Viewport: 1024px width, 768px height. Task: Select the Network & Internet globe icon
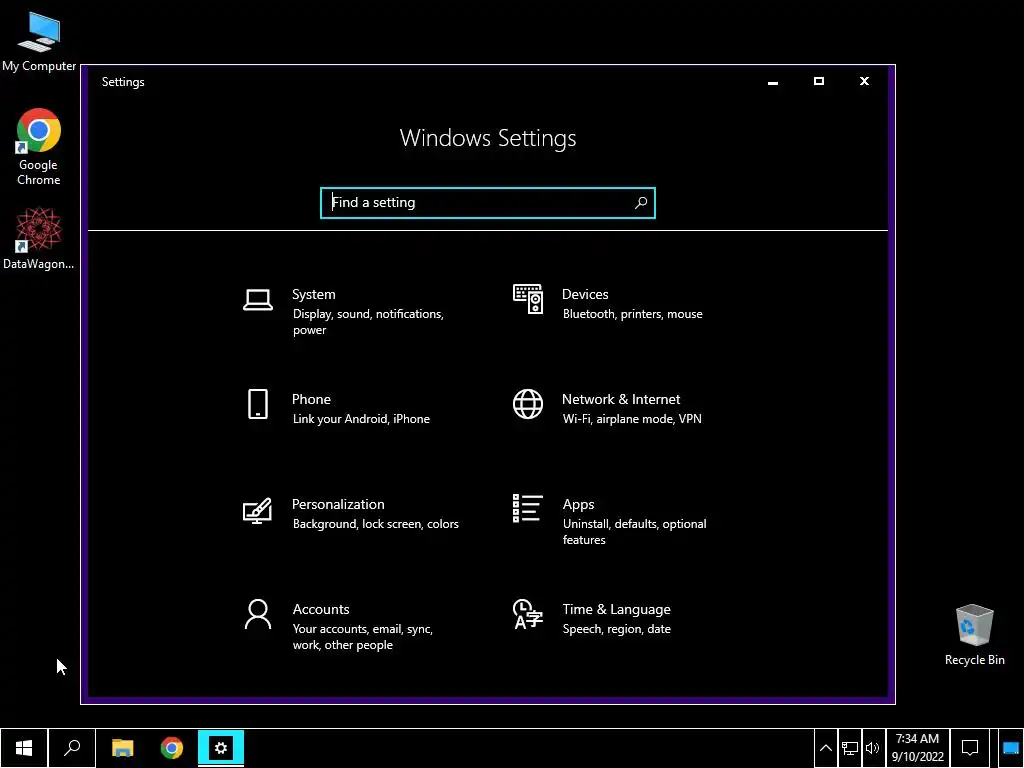(x=528, y=404)
